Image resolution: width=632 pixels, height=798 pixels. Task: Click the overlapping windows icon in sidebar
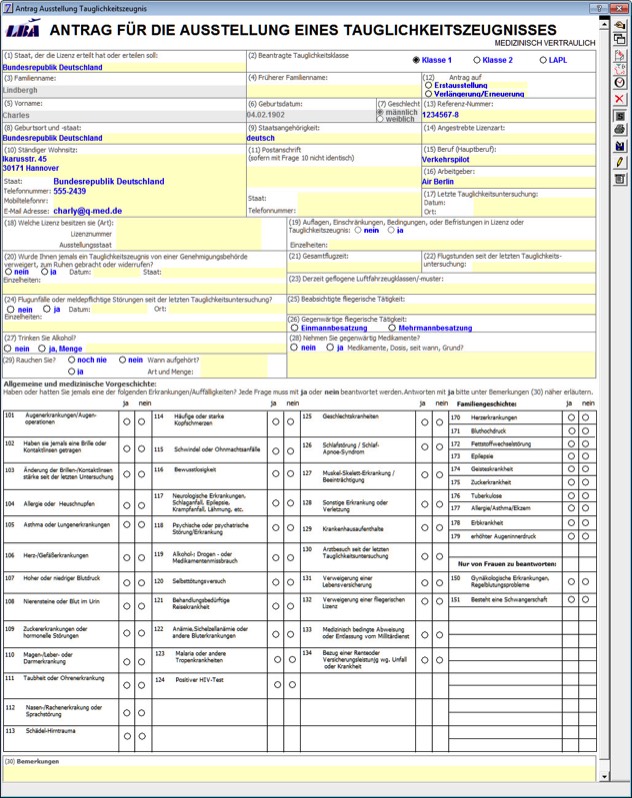click(x=620, y=40)
